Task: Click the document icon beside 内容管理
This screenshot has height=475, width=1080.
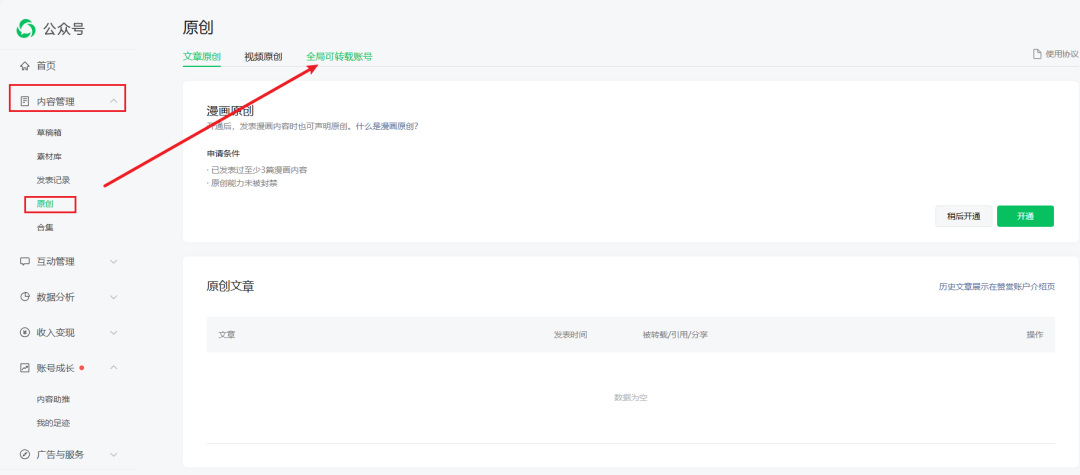Action: 25,101
